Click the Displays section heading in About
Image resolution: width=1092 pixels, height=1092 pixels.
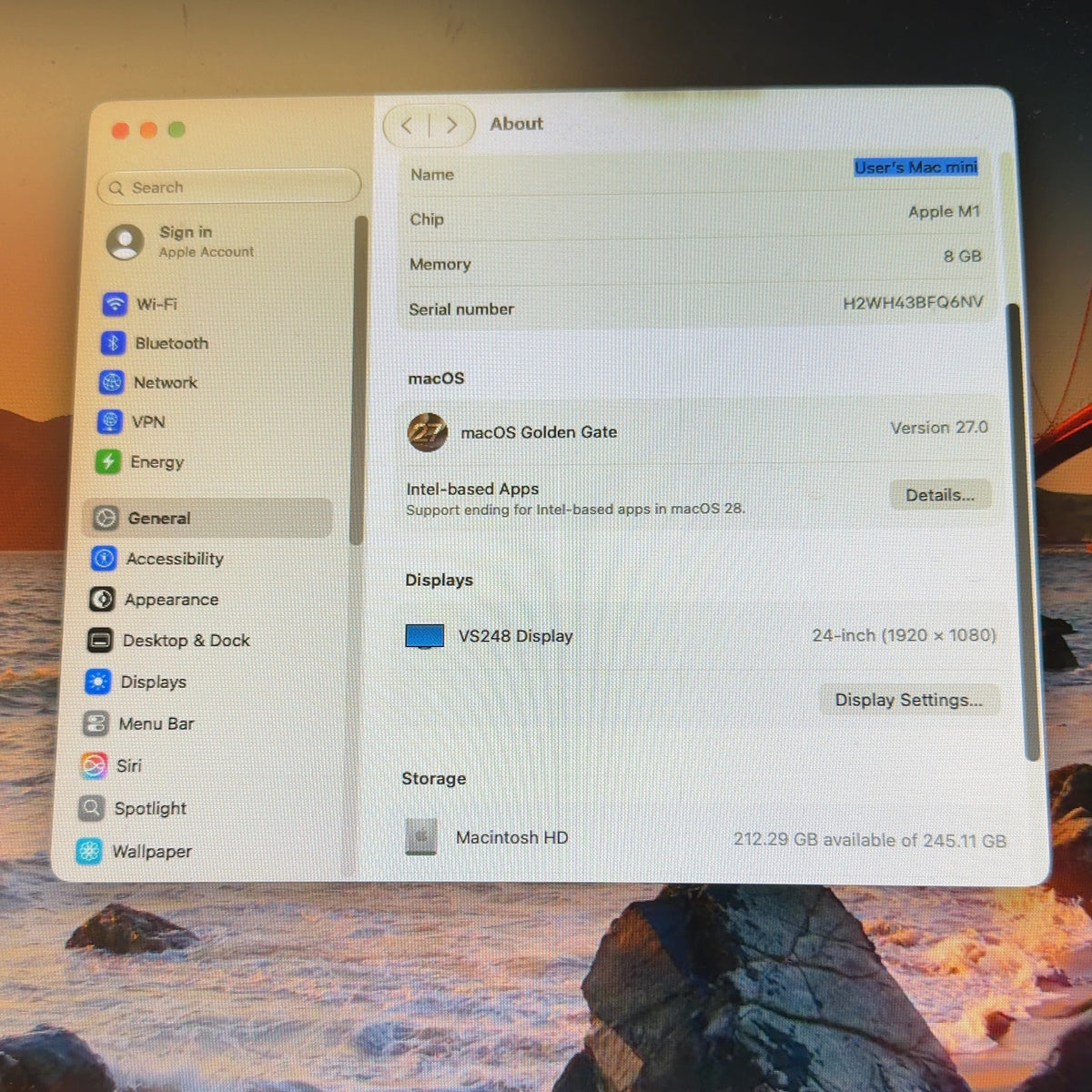[440, 581]
